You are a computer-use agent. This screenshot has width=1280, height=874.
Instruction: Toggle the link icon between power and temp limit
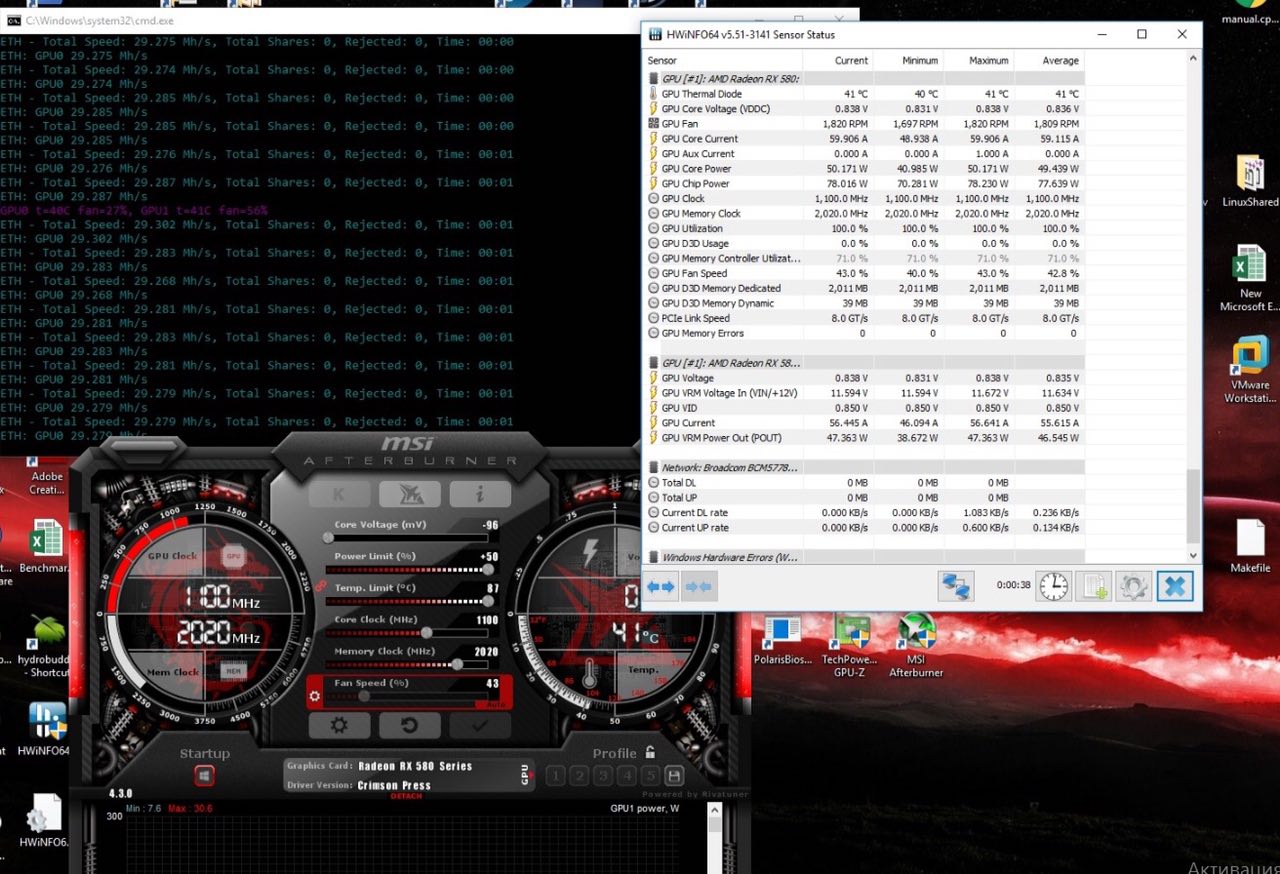click(321, 587)
